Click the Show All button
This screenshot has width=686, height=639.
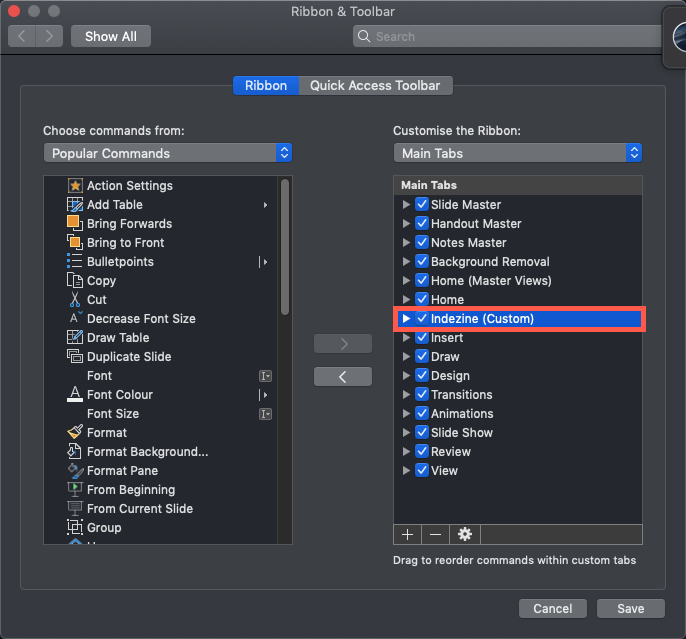111,36
